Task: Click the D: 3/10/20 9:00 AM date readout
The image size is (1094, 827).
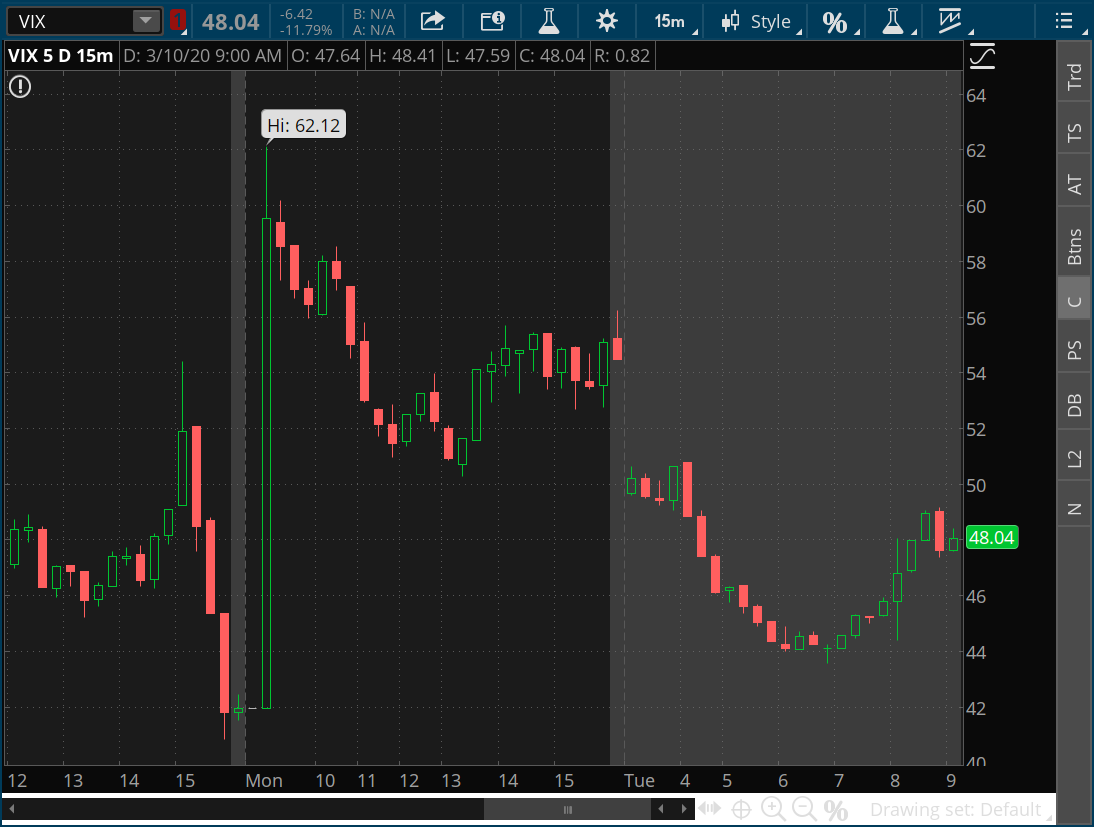Action: 202,56
